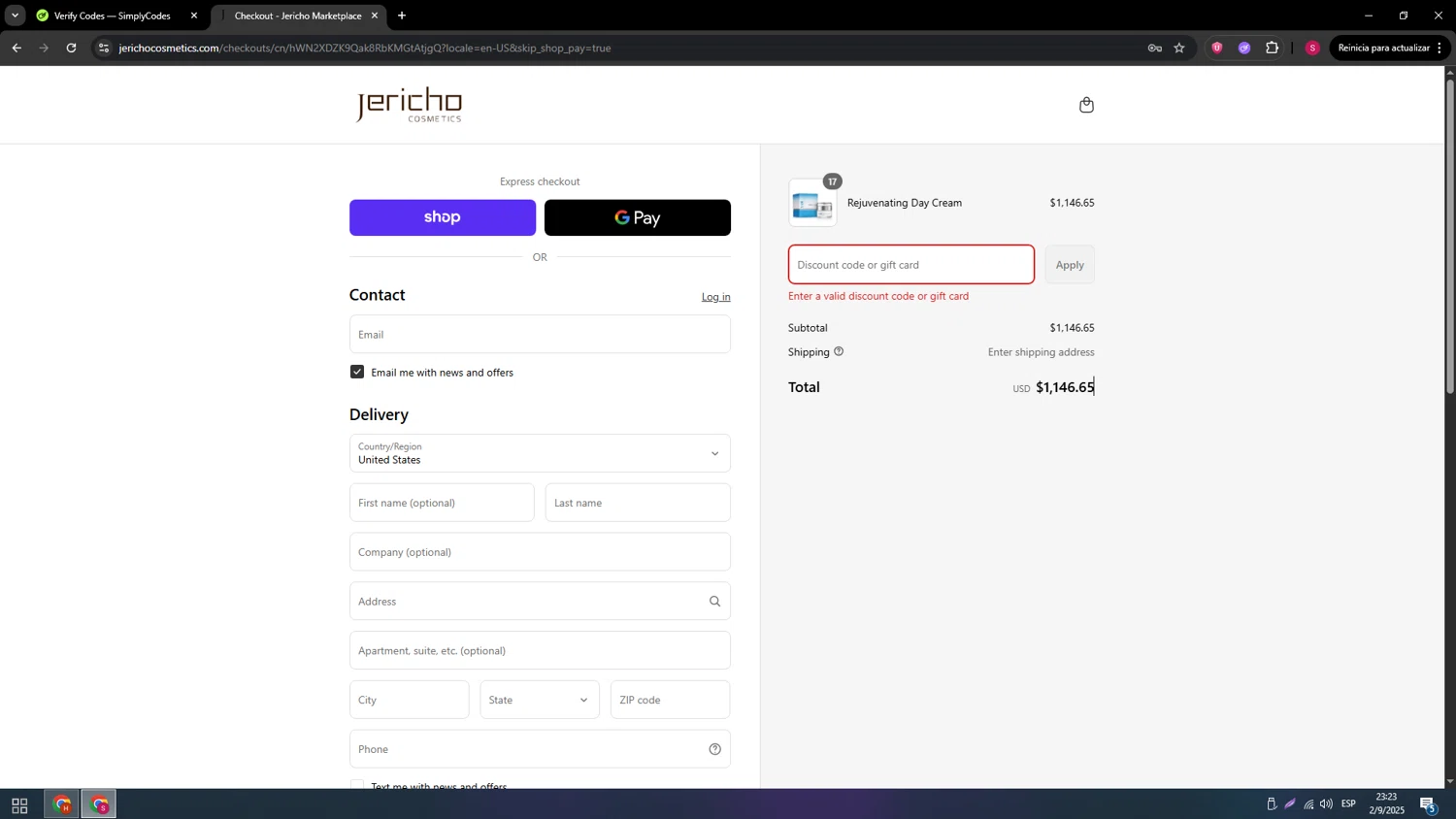This screenshot has width=1456, height=819.
Task: Open the browser extensions puzzle icon
Action: (1272, 48)
